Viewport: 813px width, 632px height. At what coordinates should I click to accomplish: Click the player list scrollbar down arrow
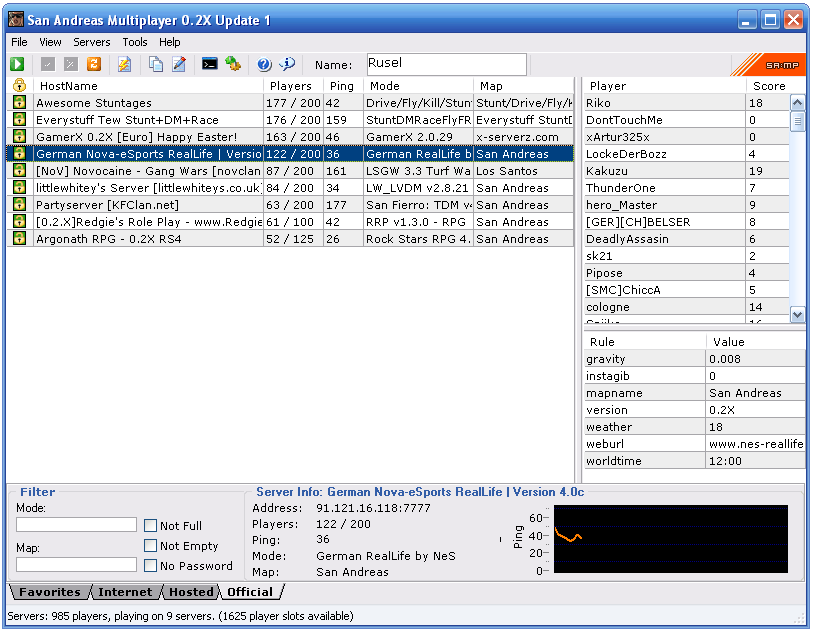point(797,314)
